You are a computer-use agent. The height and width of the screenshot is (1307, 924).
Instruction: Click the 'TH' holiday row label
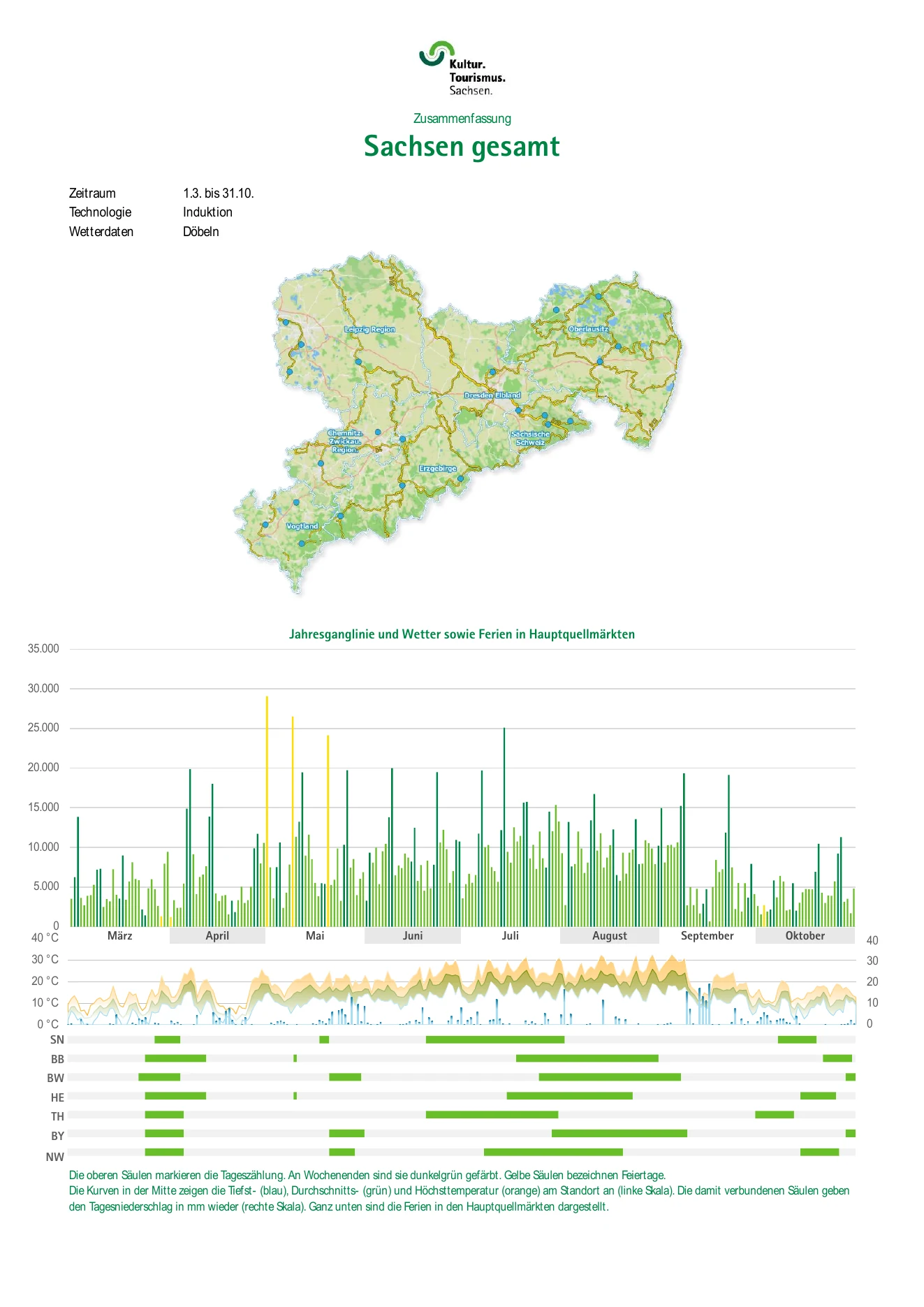pyautogui.click(x=57, y=1116)
